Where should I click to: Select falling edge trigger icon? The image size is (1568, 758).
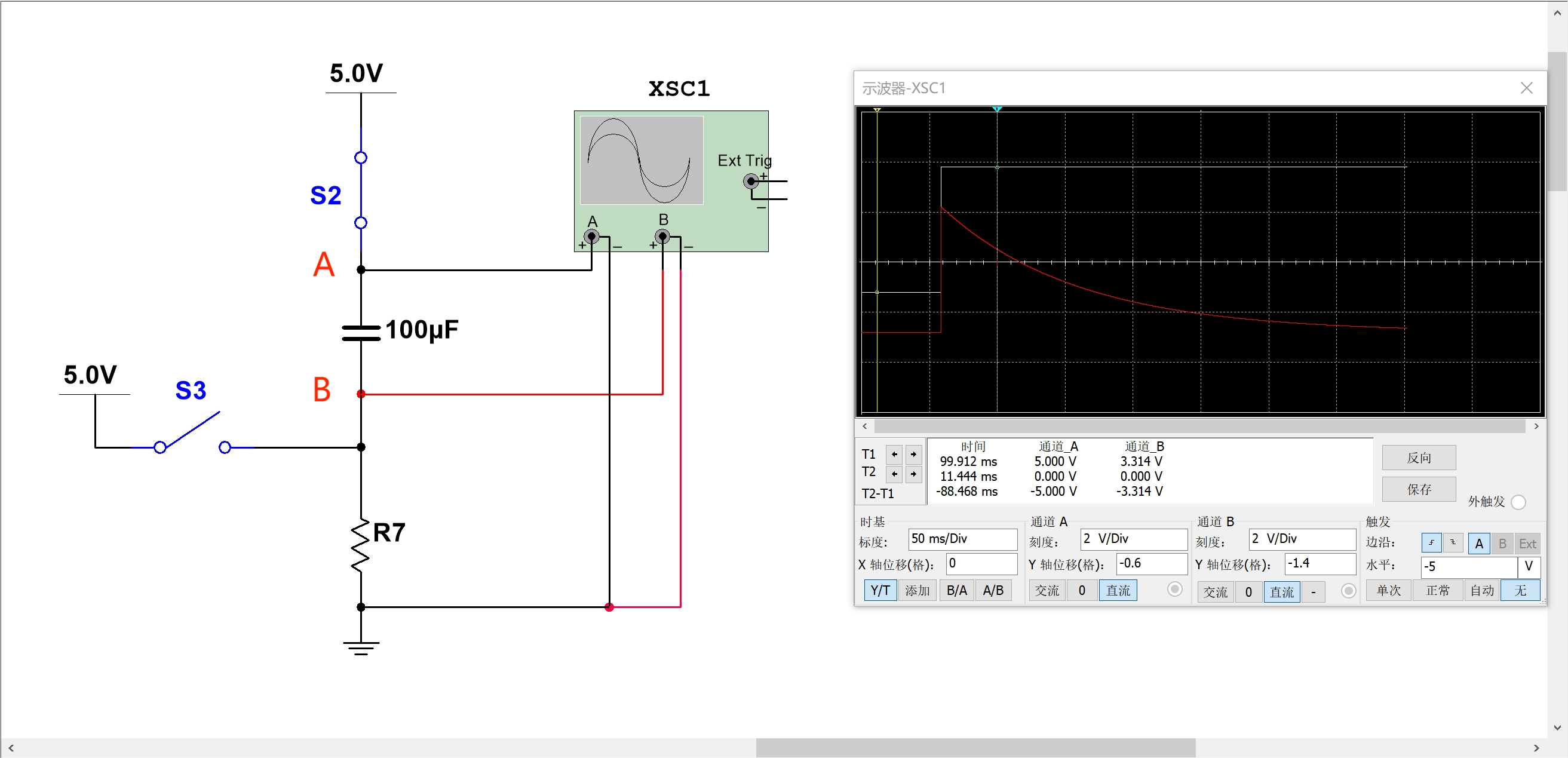pos(1453,542)
